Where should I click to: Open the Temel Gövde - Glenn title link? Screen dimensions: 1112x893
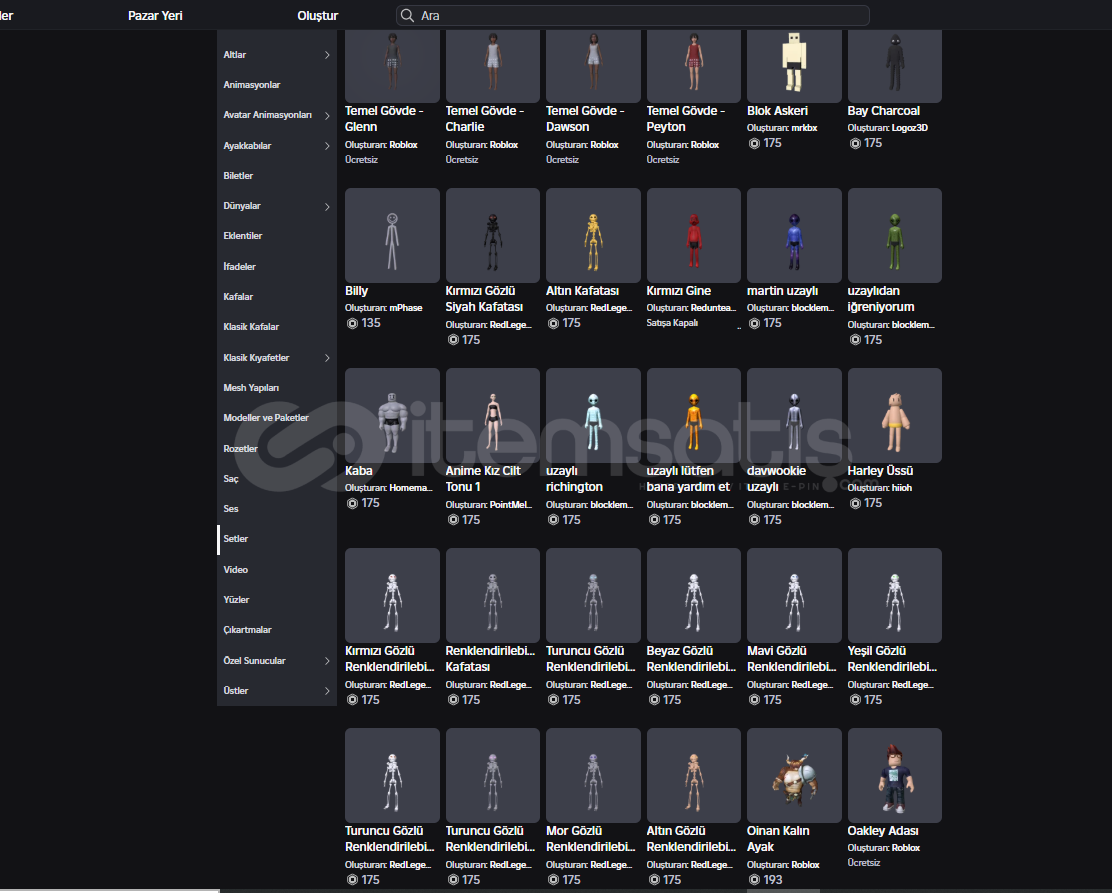click(384, 119)
